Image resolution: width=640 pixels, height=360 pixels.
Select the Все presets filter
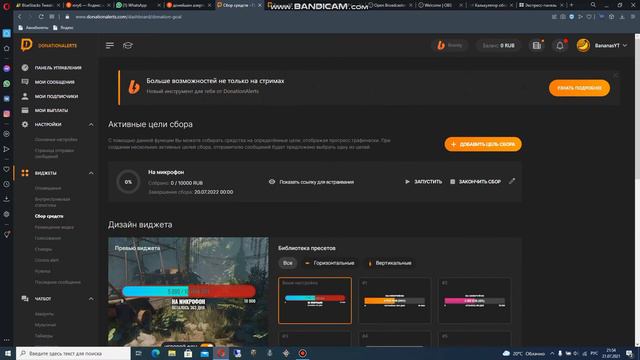coord(288,263)
